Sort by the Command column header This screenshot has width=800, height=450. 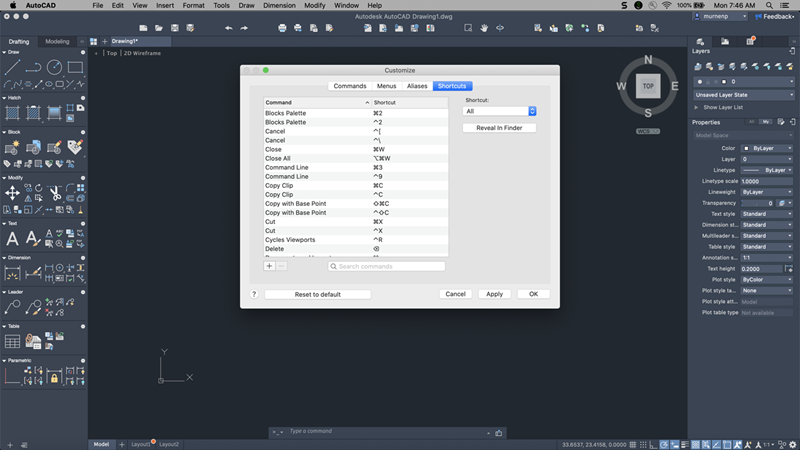point(317,103)
